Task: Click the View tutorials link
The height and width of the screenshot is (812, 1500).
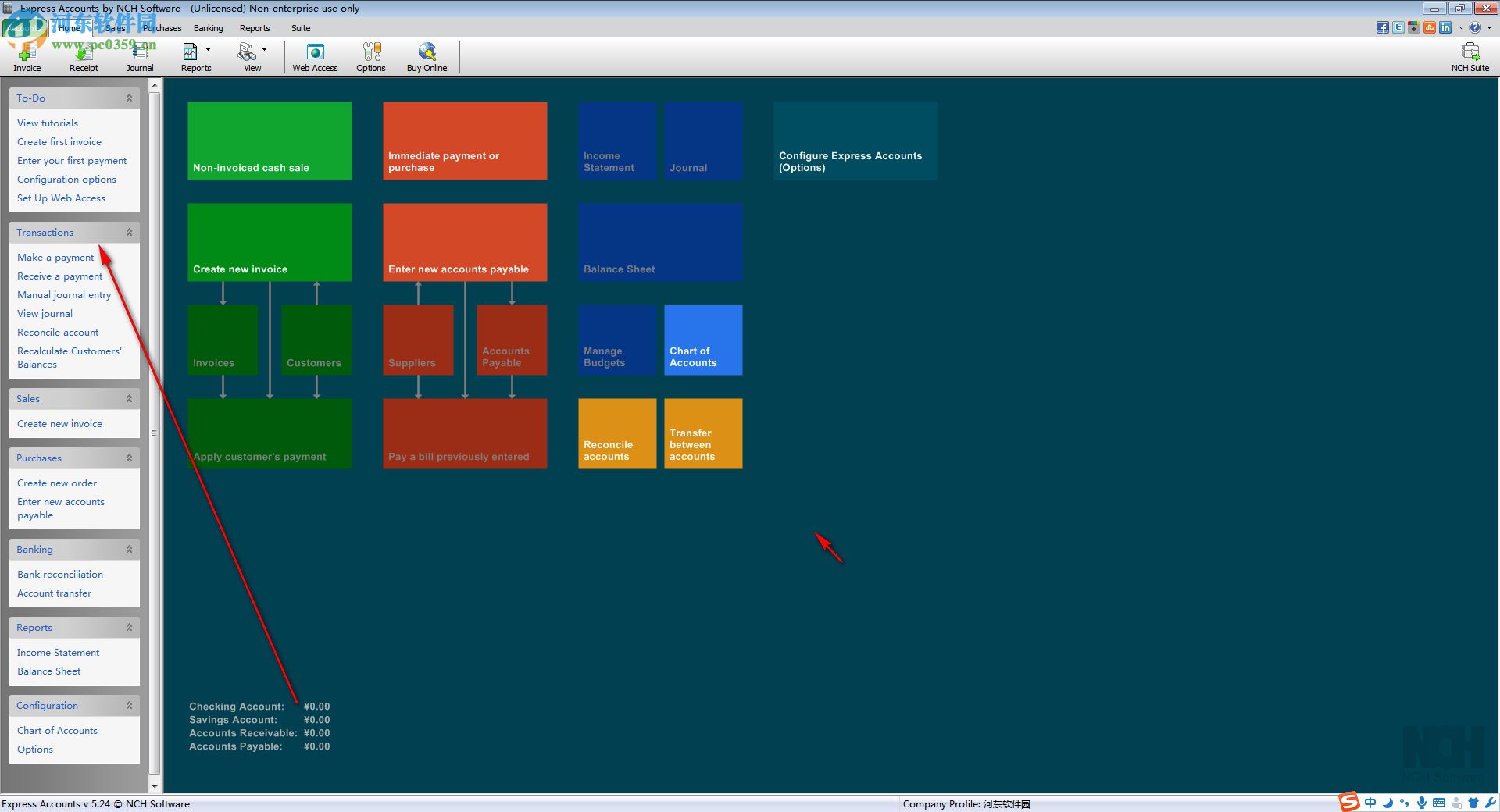Action: click(x=48, y=123)
